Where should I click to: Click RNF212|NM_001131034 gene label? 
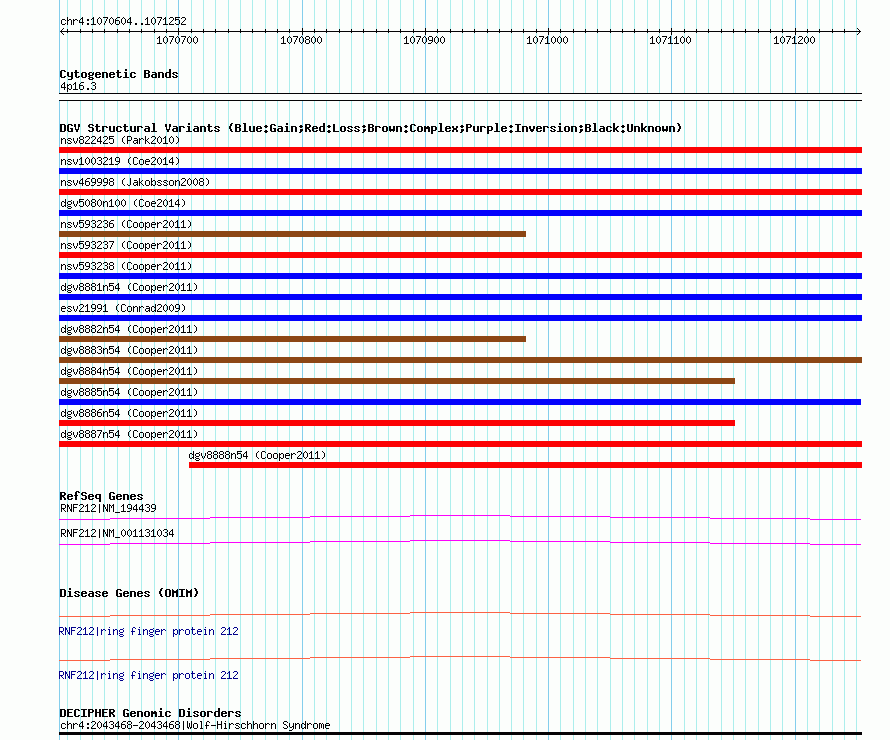point(117,533)
